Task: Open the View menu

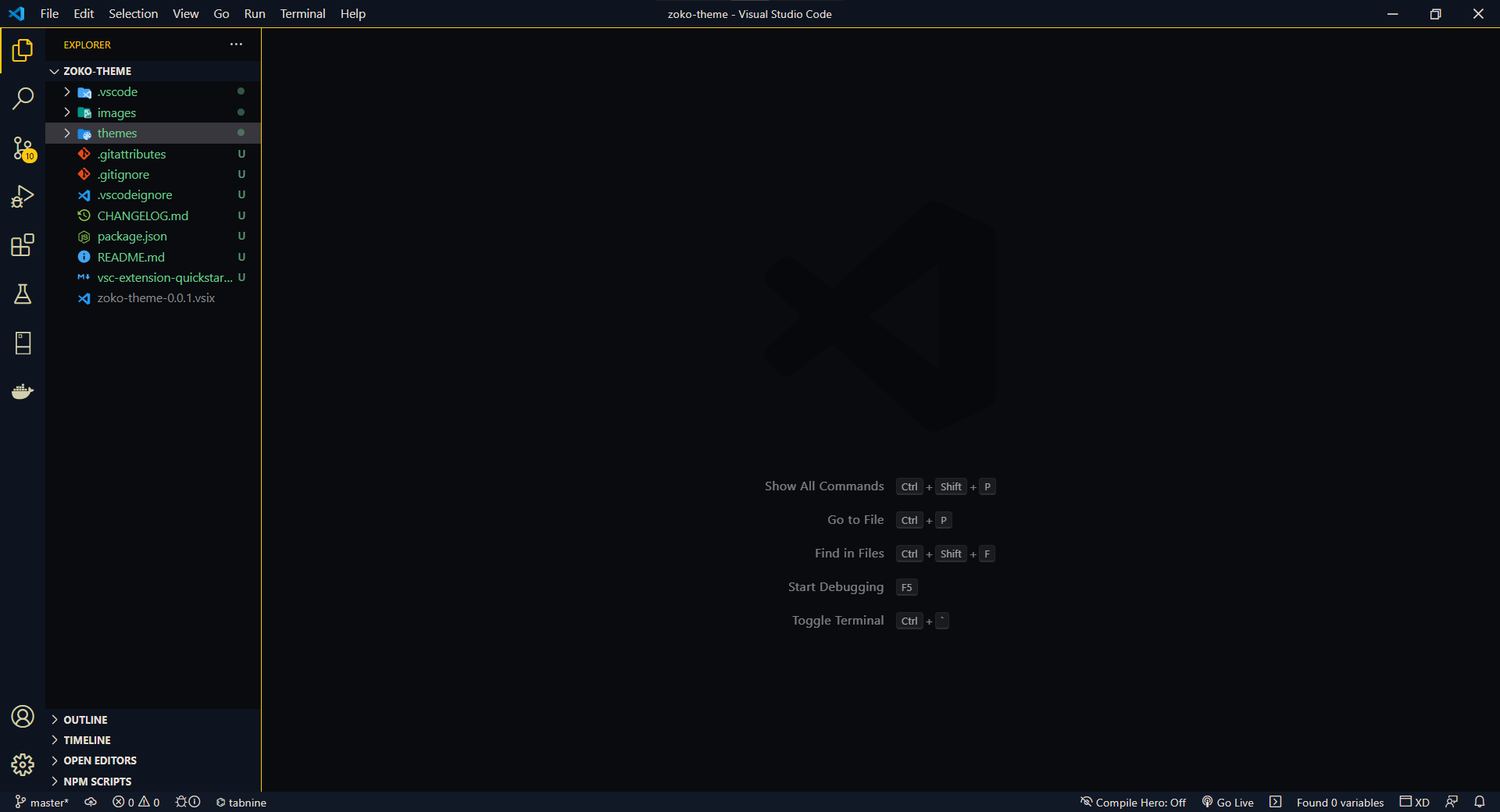Action: pos(185,13)
